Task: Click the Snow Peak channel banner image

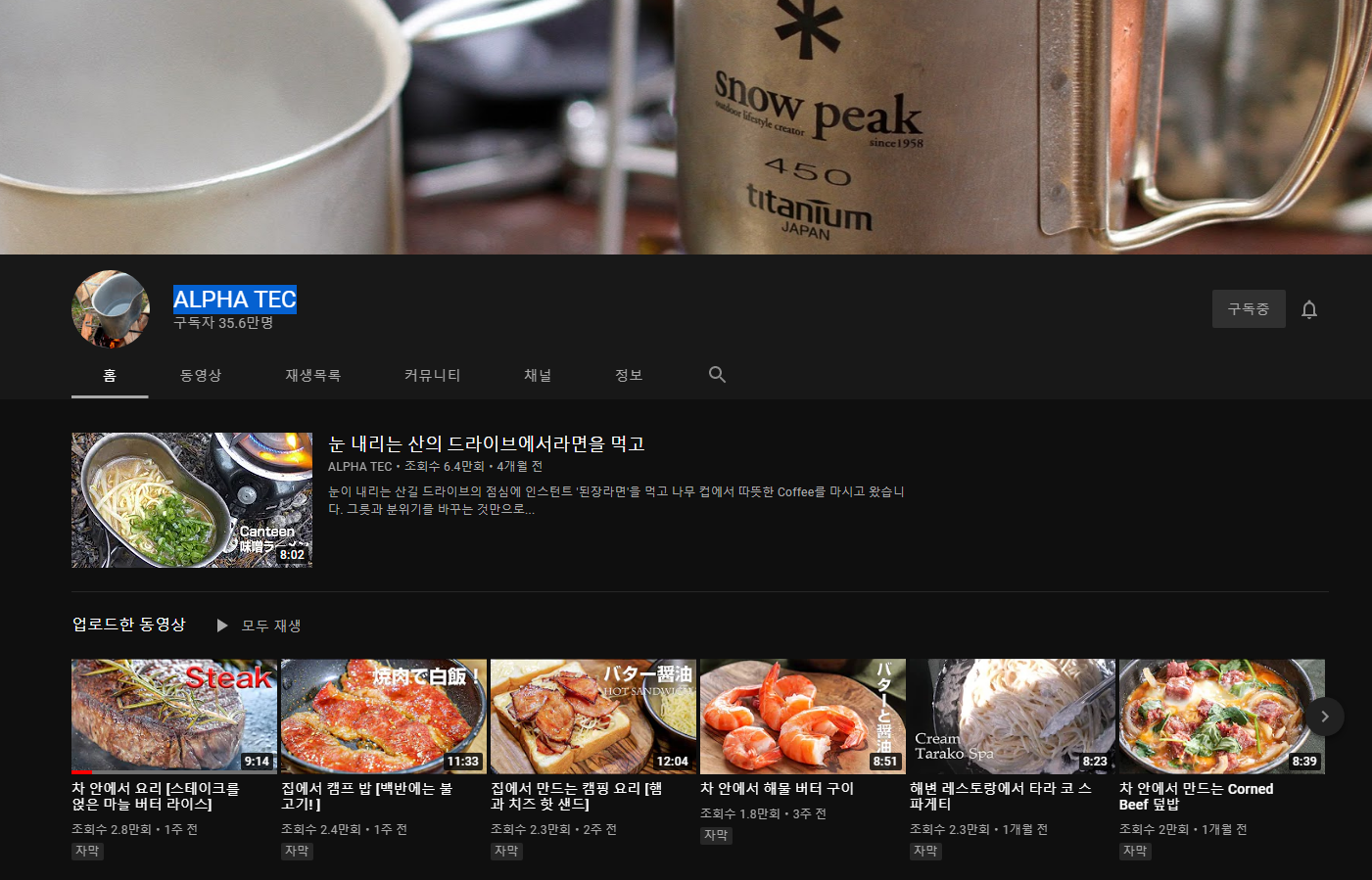Action: pos(686,127)
